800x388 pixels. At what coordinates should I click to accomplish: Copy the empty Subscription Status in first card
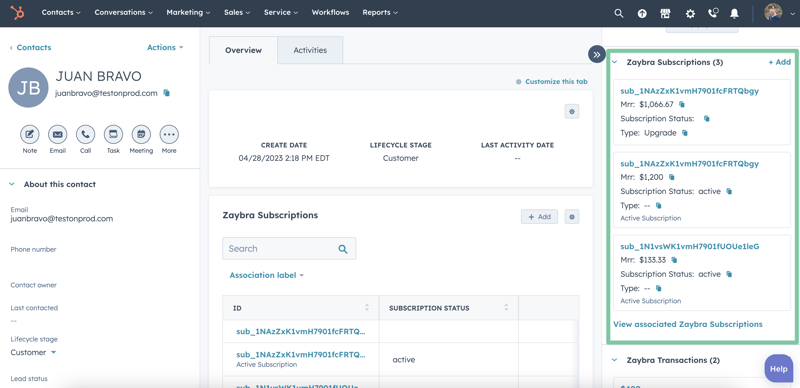click(707, 118)
